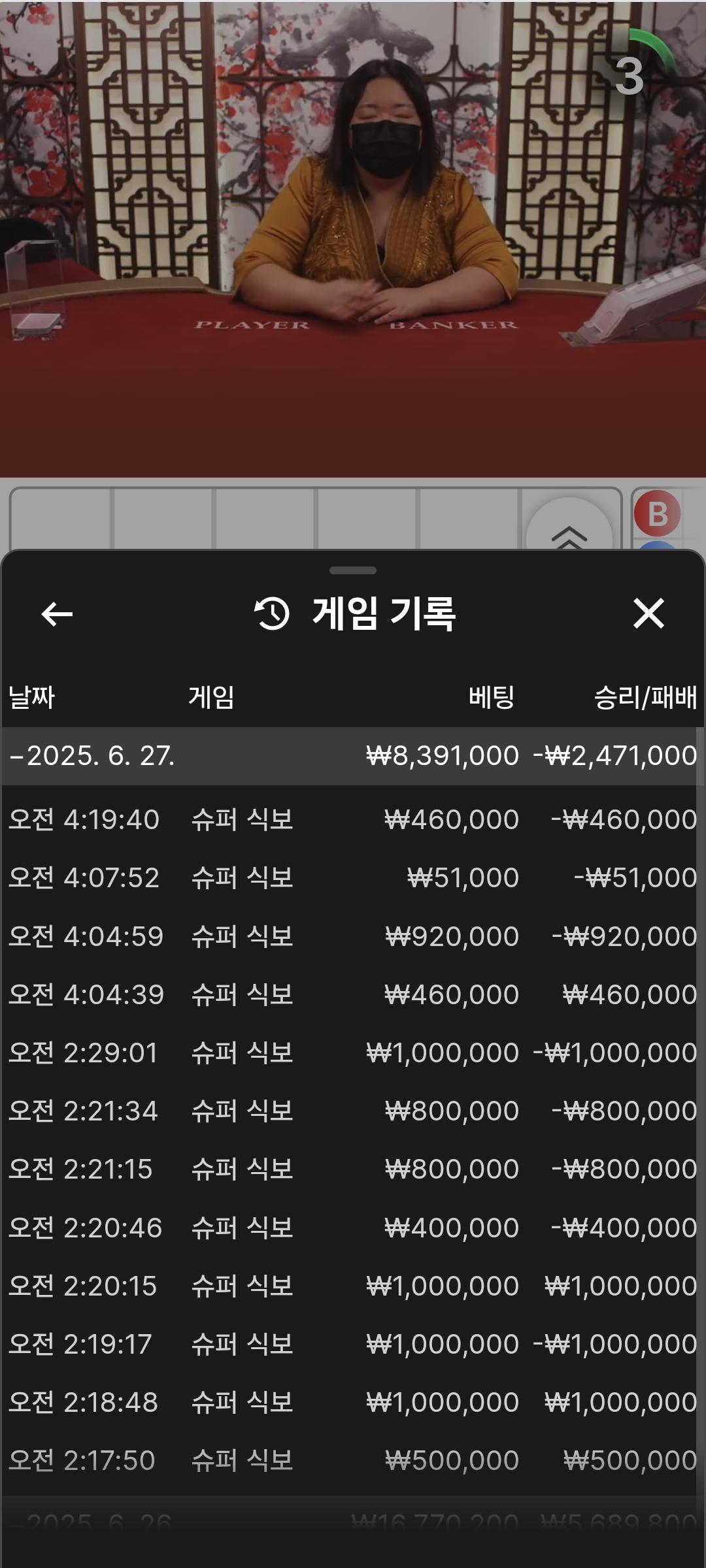Select the 오전 4:04:59 ₩920,000 record

pyautogui.click(x=352, y=936)
